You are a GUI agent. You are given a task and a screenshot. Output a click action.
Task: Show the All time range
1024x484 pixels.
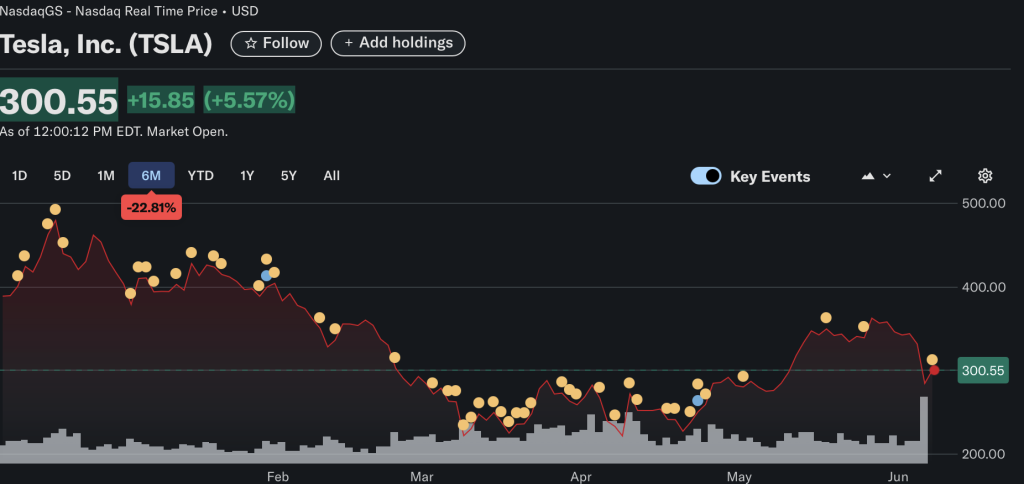(332, 176)
